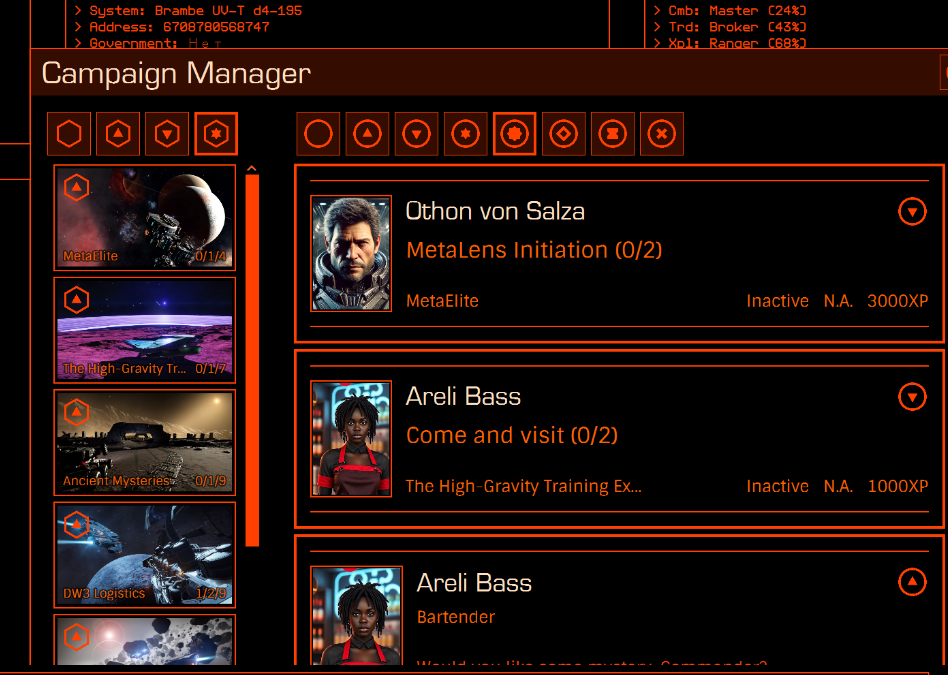Click the circle diamond mission filter
948x675 pixels.
pos(563,134)
